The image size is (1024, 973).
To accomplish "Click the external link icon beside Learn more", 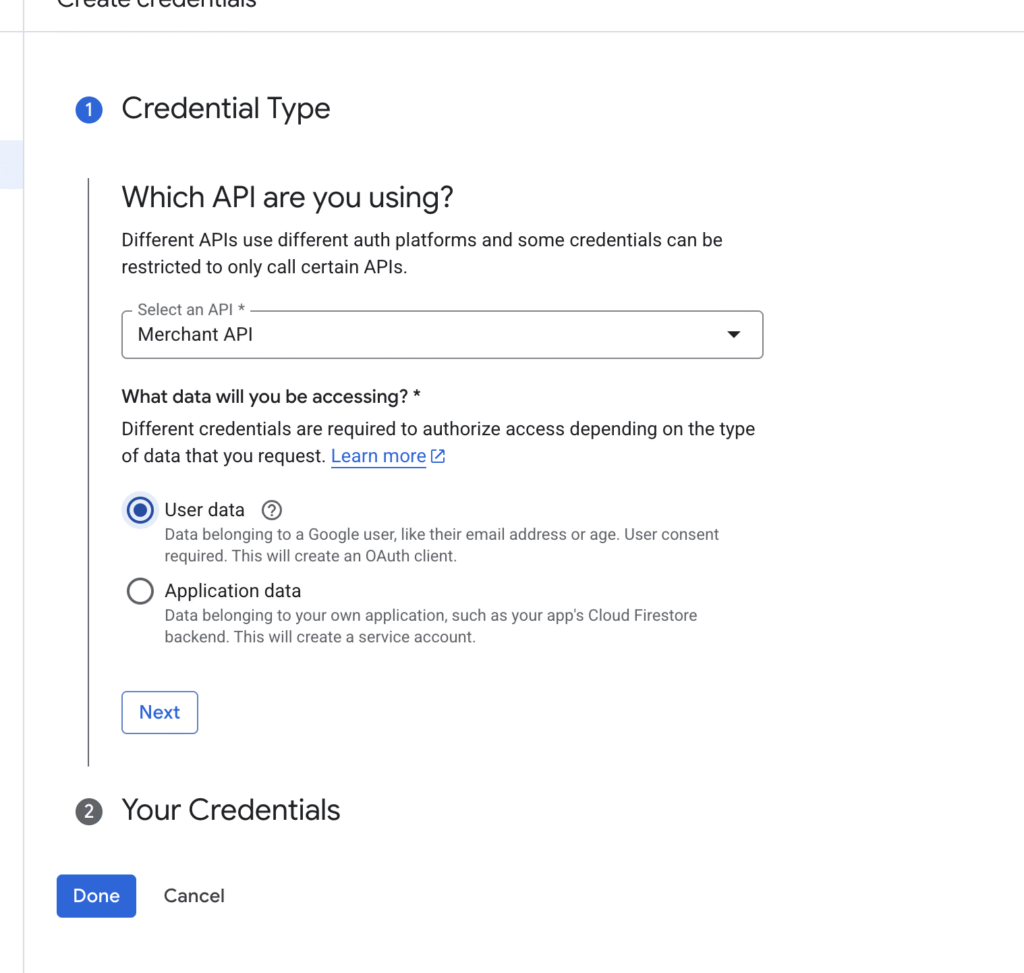I will [437, 456].
